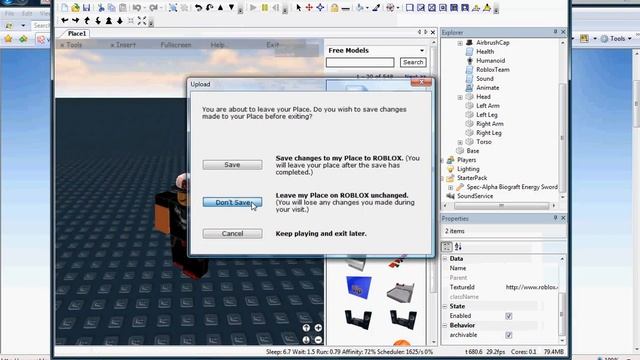Image resolution: width=640 pixels, height=360 pixels.
Task: Select SoundService in Explorer tree
Action: (475, 196)
